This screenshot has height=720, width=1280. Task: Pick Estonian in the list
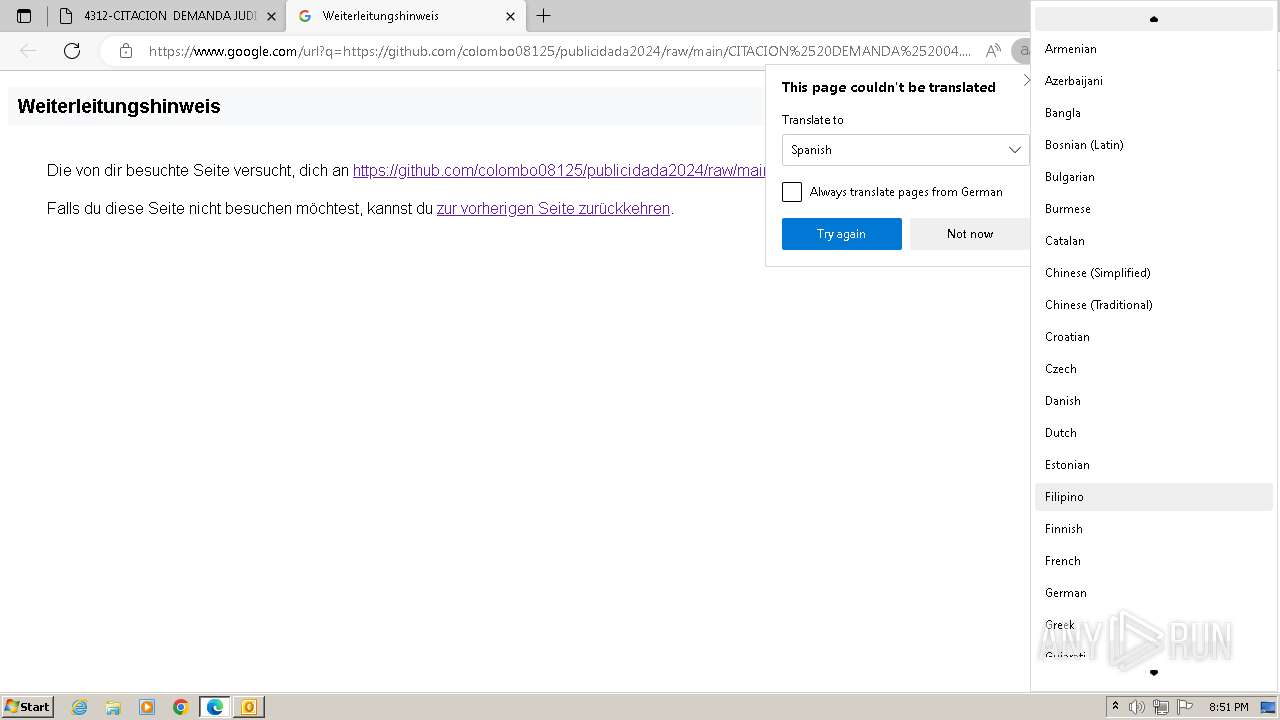pyautogui.click(x=1154, y=465)
